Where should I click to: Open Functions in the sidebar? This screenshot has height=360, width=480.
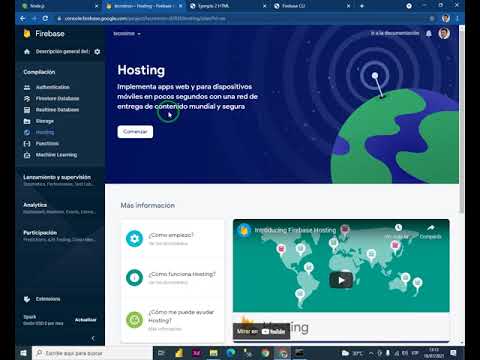click(47, 144)
